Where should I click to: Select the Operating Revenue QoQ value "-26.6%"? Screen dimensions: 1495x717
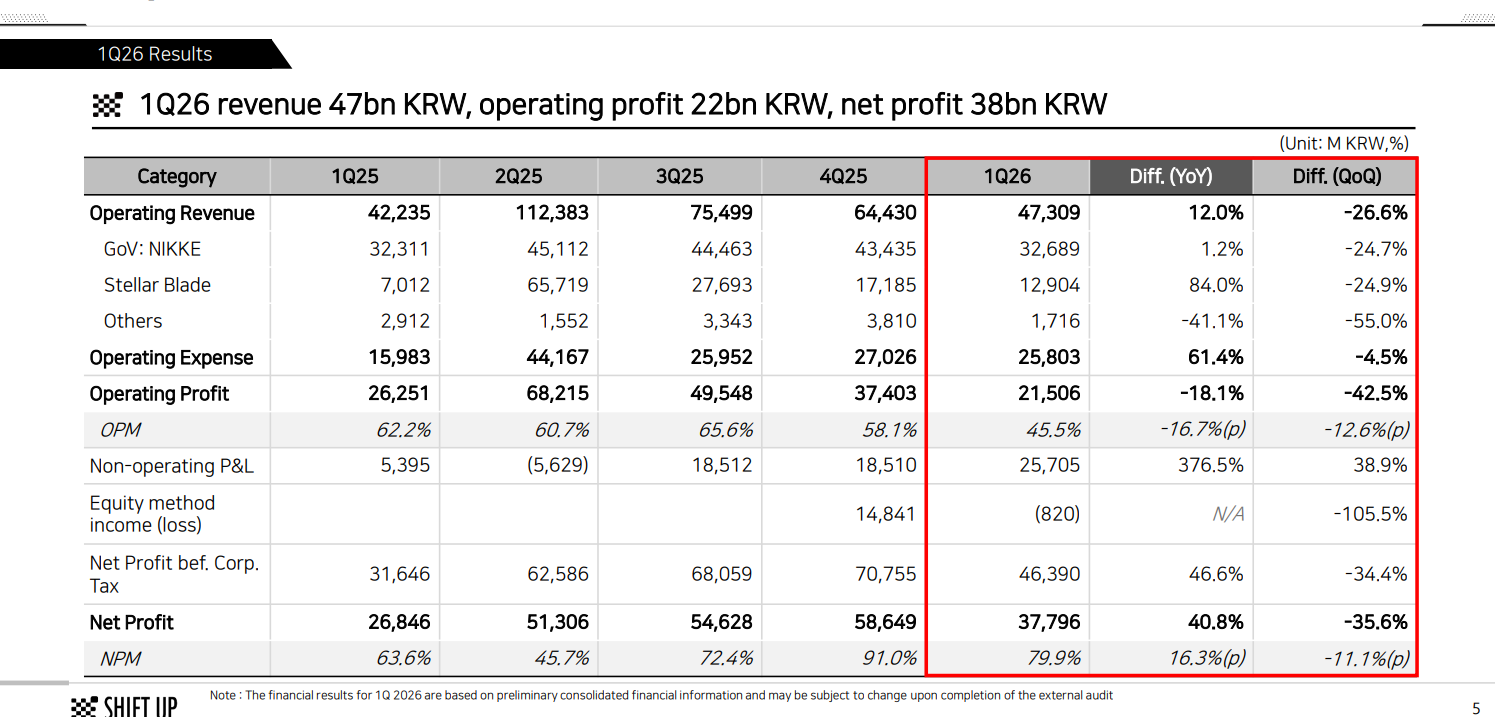pos(1376,213)
